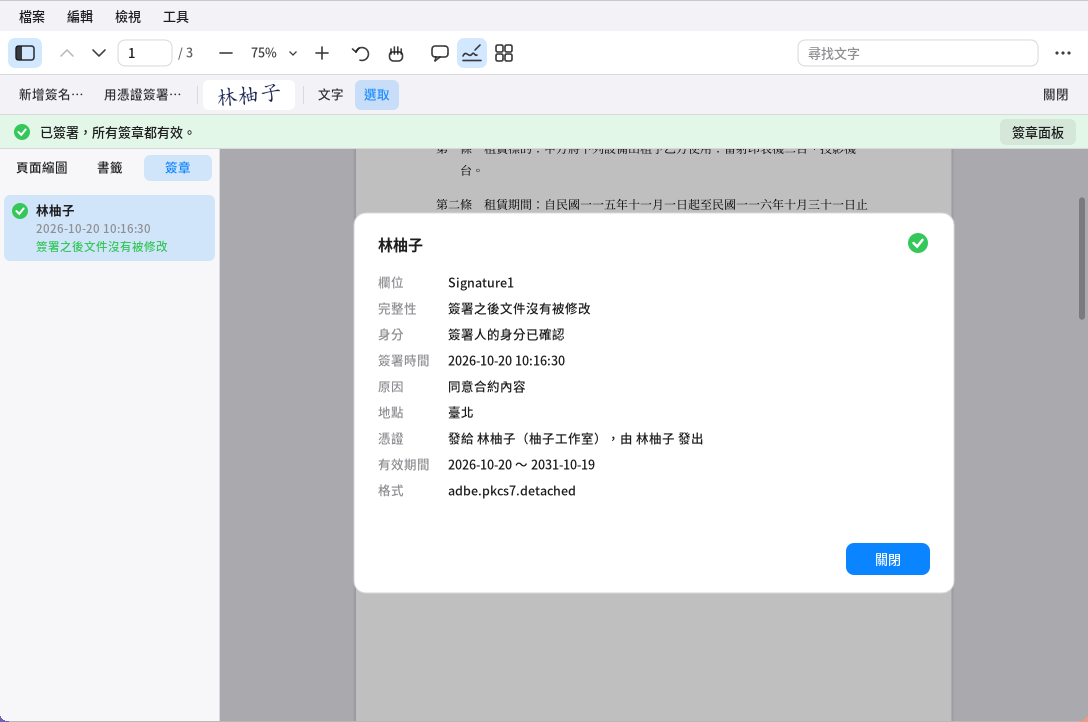Open the comment annotation tool
Viewport: 1088px width, 722px height.
439,53
